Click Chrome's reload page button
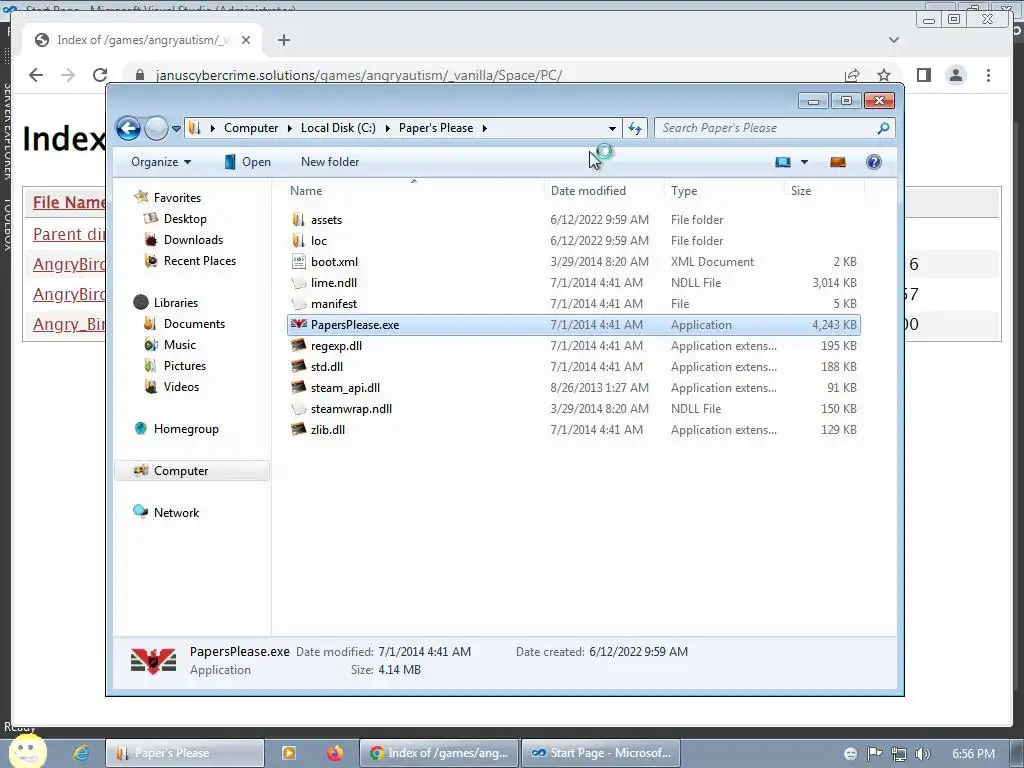1024x768 pixels. (x=100, y=75)
